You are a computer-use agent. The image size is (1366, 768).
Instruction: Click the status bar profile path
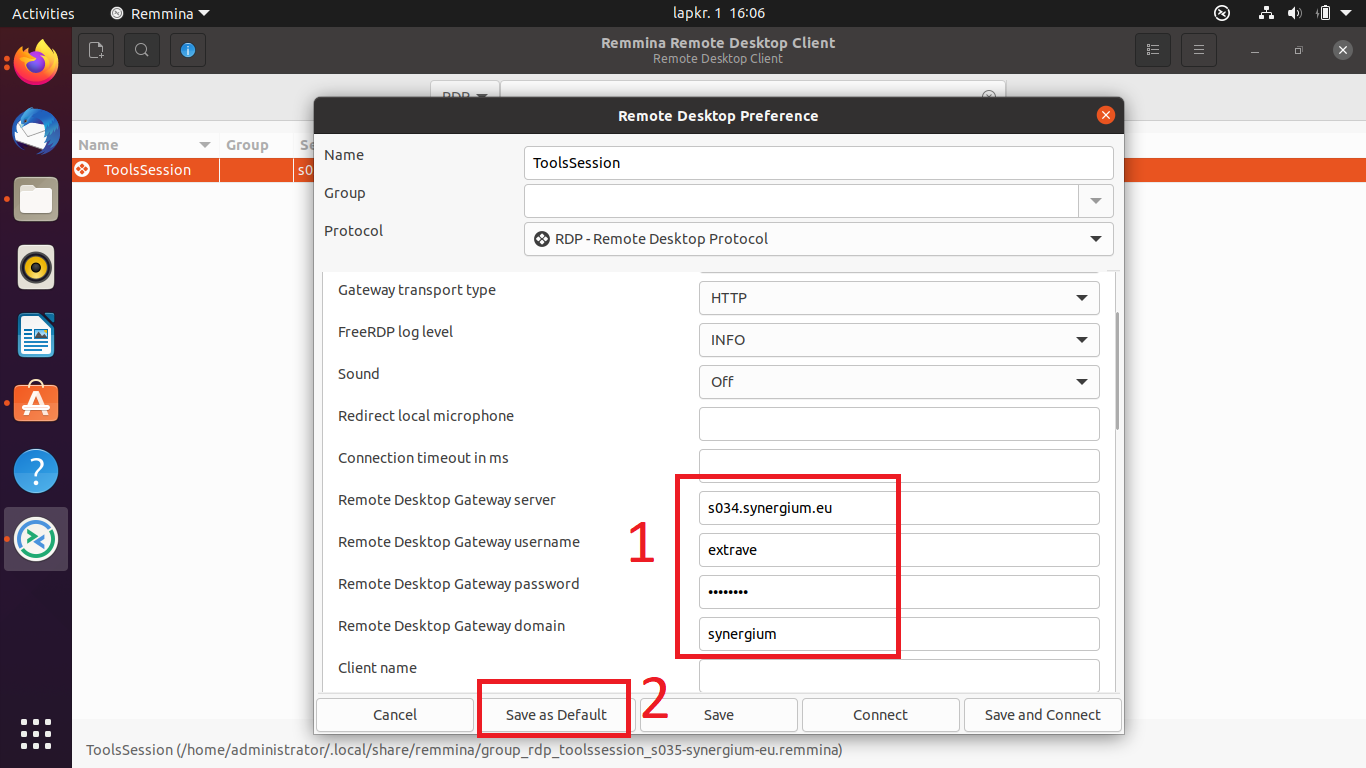pyautogui.click(x=464, y=749)
